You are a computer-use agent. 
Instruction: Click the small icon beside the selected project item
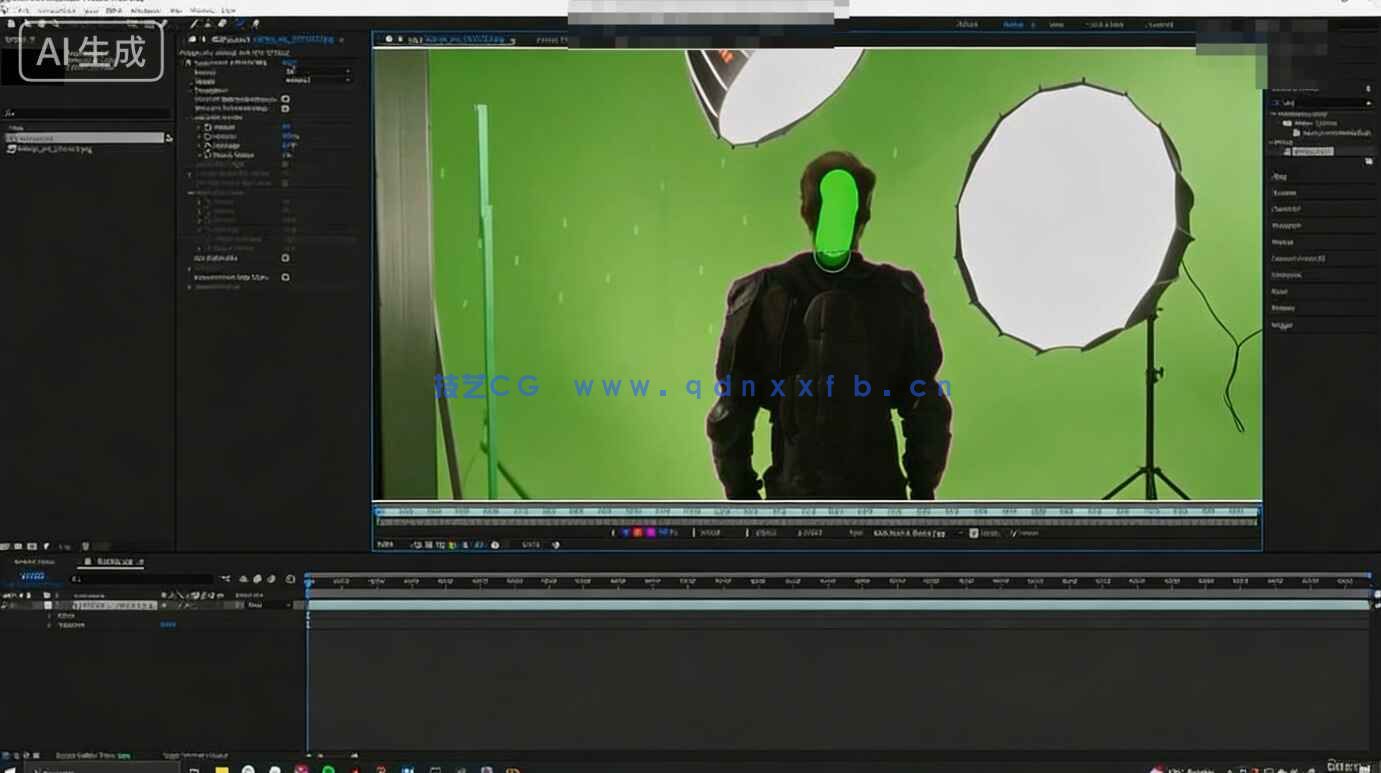tap(169, 138)
